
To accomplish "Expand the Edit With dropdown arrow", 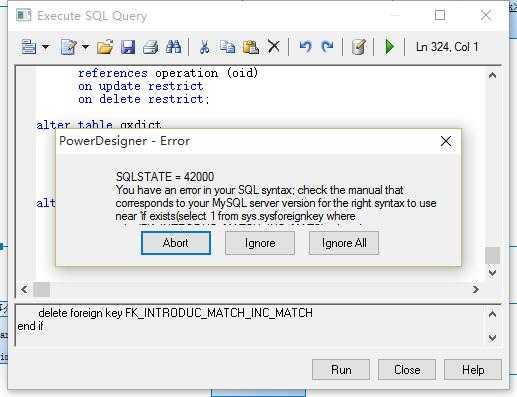I will pos(85,47).
